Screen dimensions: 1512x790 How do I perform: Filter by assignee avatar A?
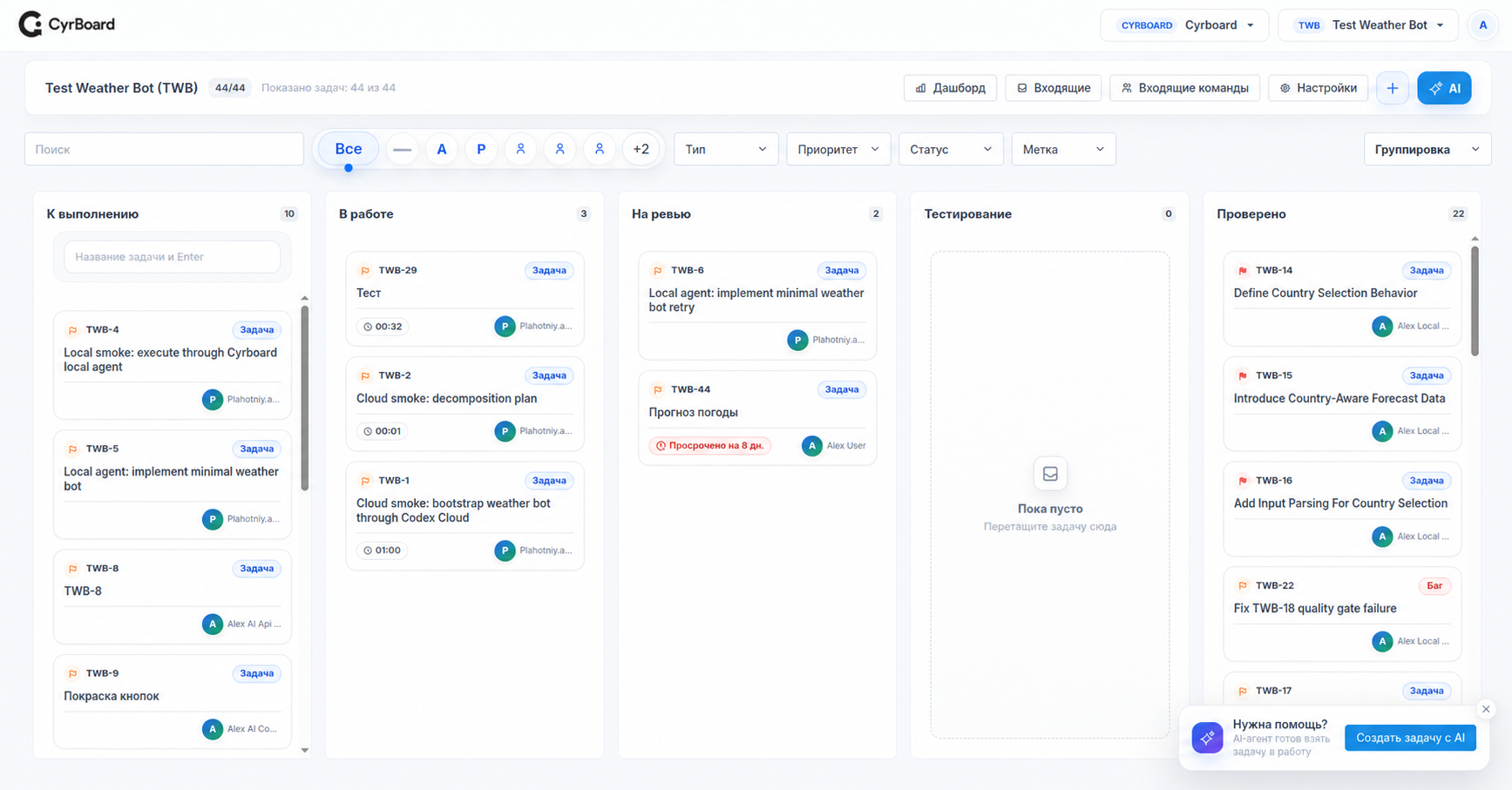[x=442, y=149]
